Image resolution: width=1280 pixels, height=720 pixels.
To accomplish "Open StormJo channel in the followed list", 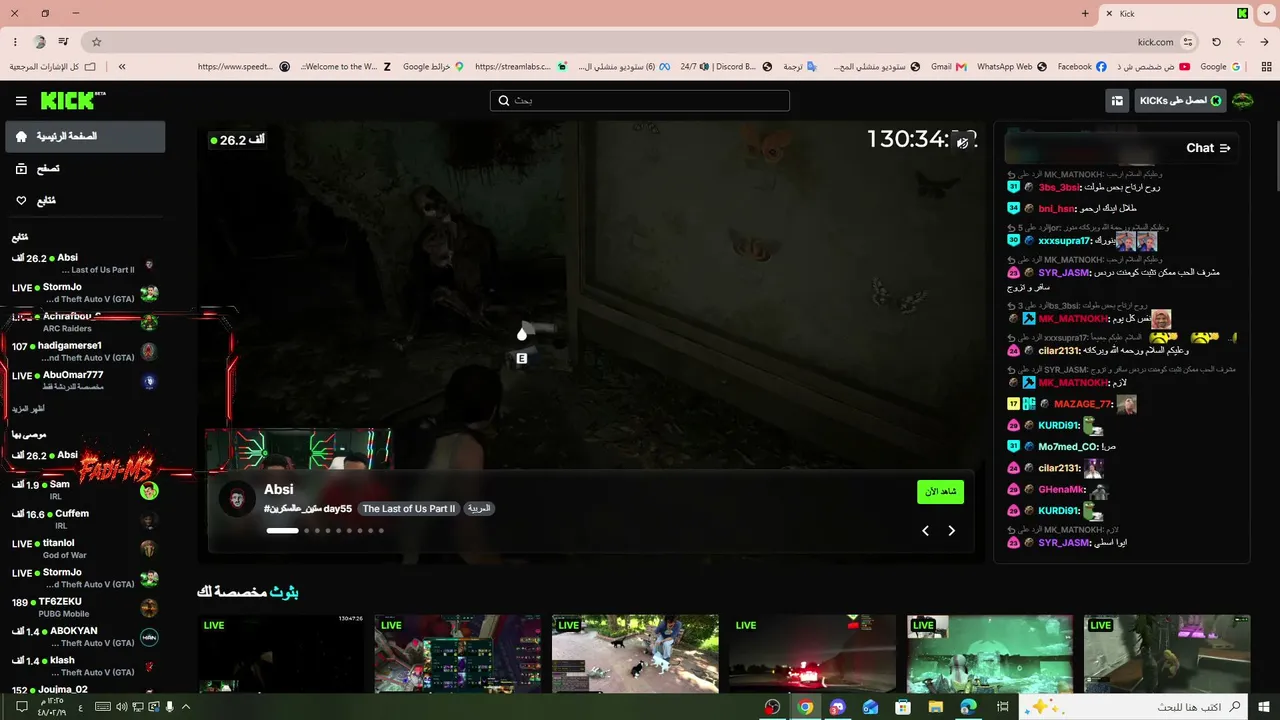I will 85,293.
